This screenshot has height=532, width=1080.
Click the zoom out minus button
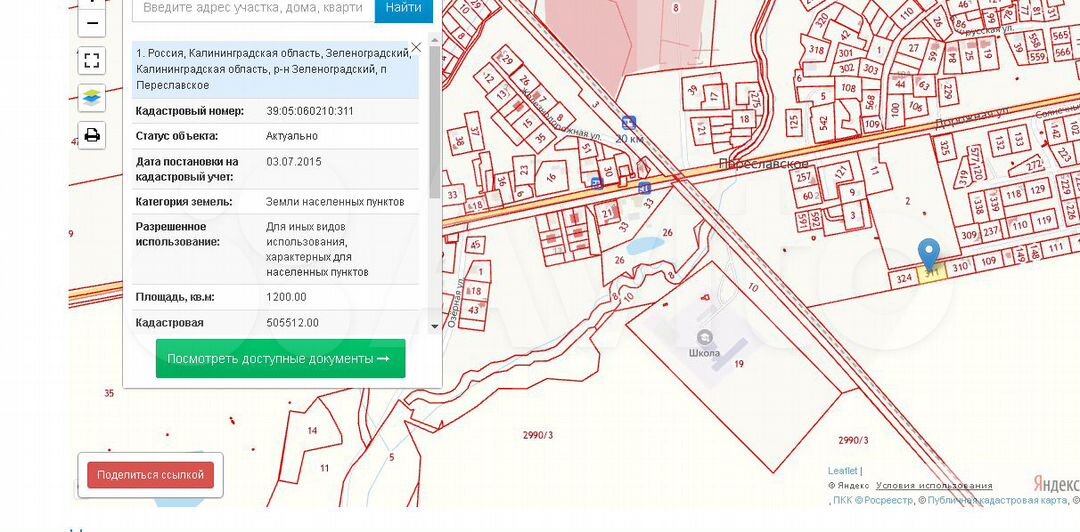click(92, 22)
